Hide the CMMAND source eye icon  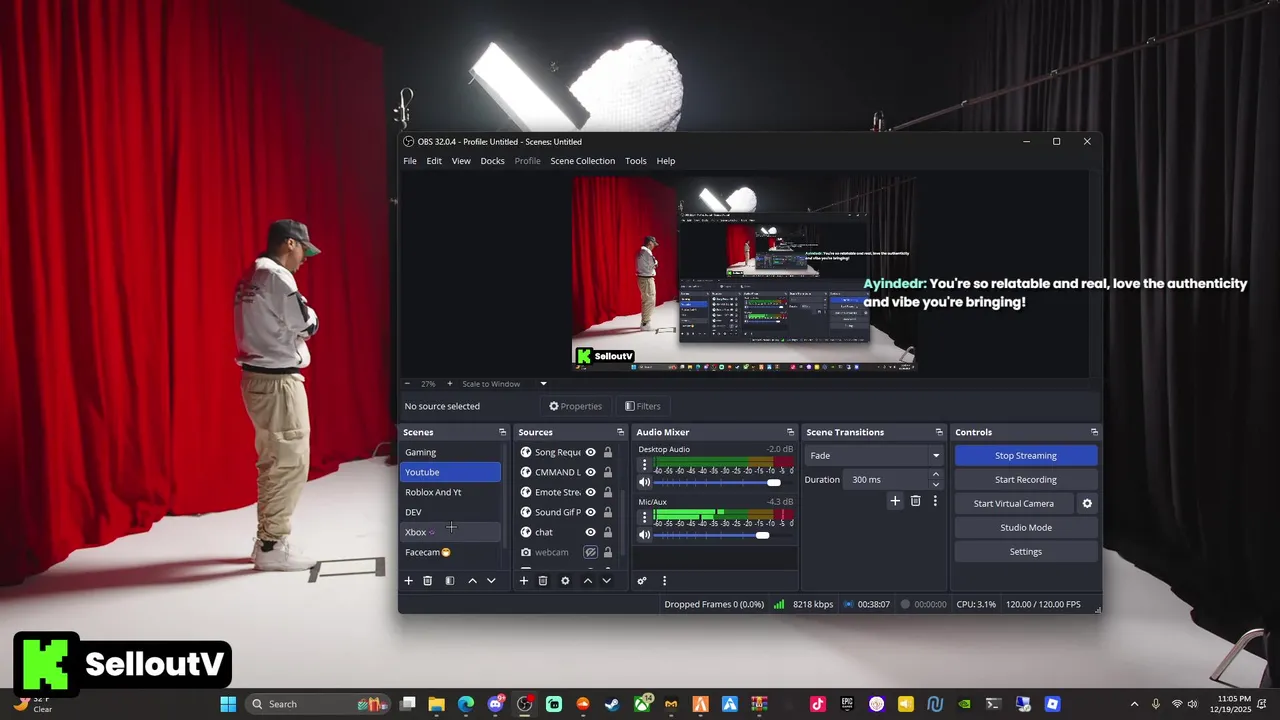pyautogui.click(x=590, y=472)
